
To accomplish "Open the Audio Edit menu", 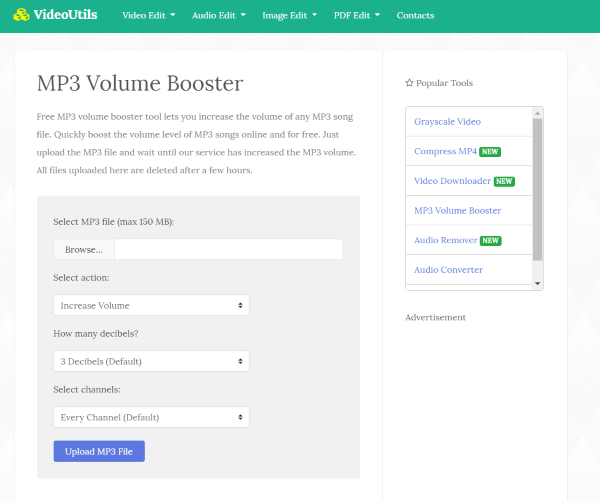I will [218, 15].
